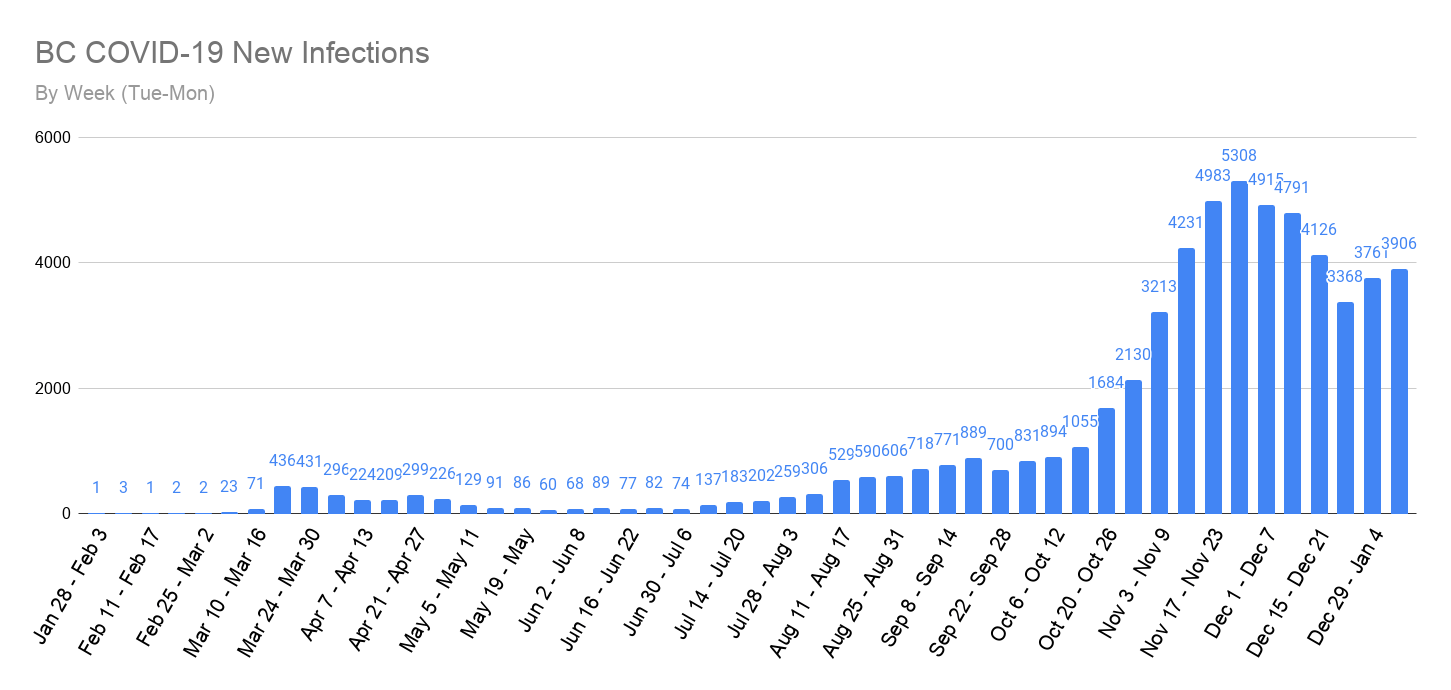Select the bar with value 4983
This screenshot has height=690, width=1451.
tap(1213, 358)
